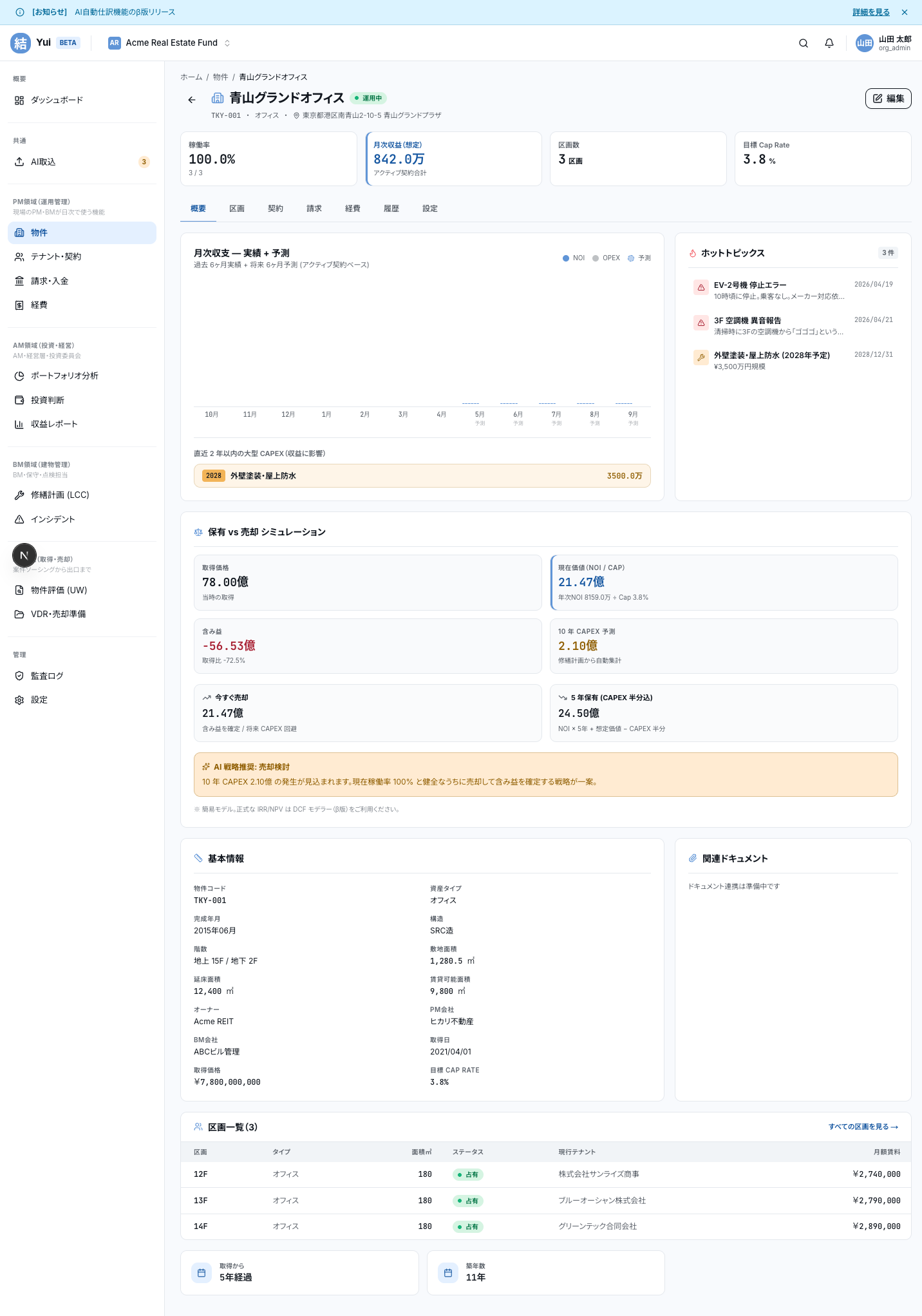Go to ホーム breadcrumb

point(191,77)
